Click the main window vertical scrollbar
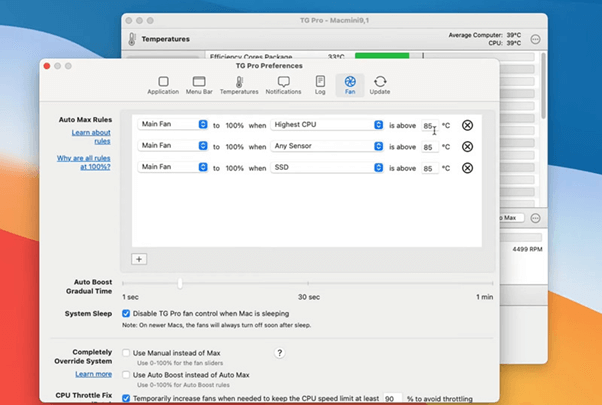Image resolution: width=602 pixels, height=405 pixels. pos(543,86)
